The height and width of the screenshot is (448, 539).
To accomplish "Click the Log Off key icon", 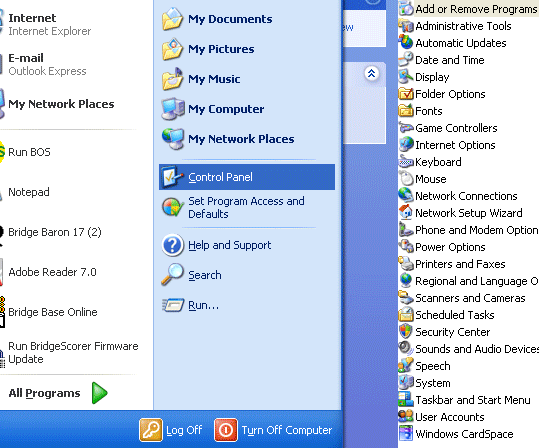I will (151, 430).
